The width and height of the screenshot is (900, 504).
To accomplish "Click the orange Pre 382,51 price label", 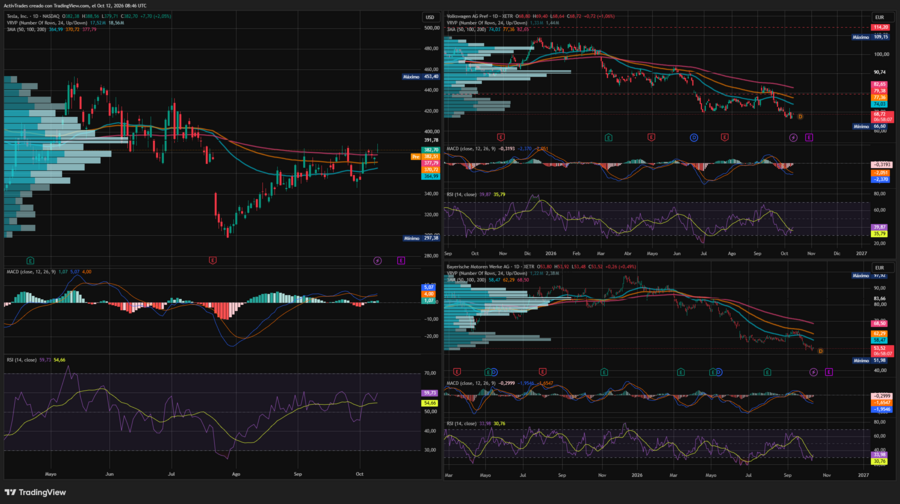I will [426, 157].
